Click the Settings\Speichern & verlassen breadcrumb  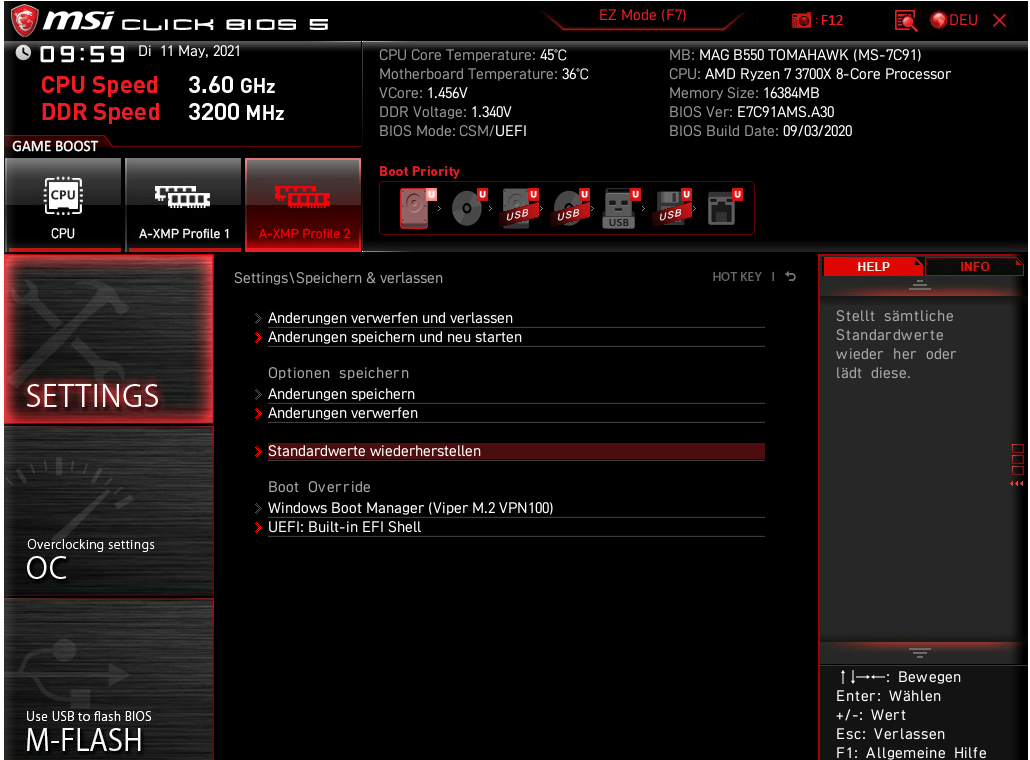point(338,278)
